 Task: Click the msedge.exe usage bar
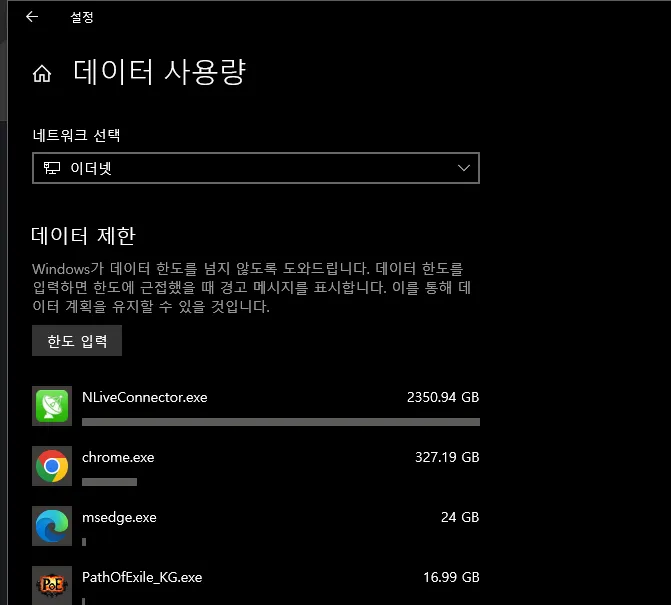point(84,542)
